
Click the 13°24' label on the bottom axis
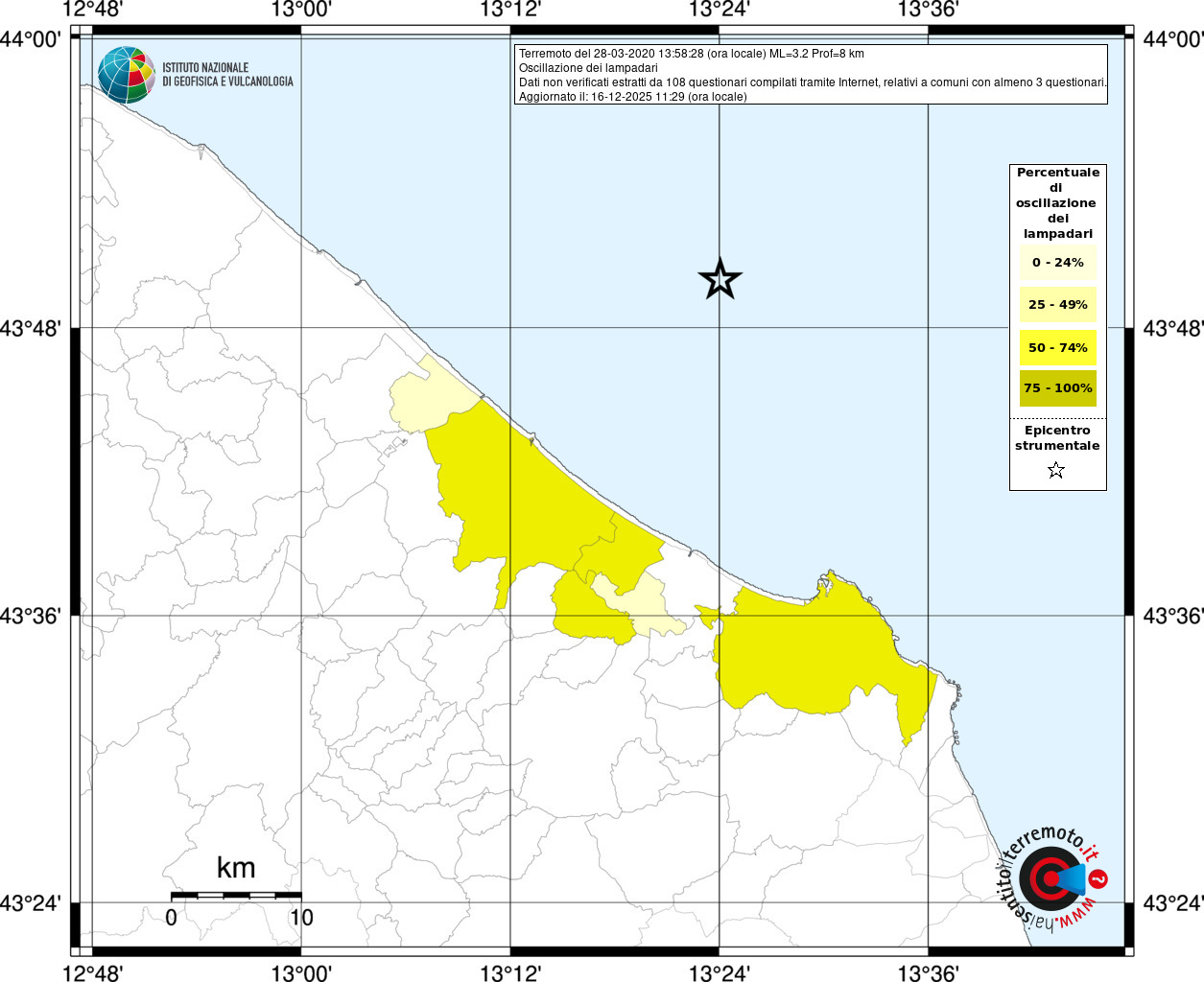pos(720,973)
